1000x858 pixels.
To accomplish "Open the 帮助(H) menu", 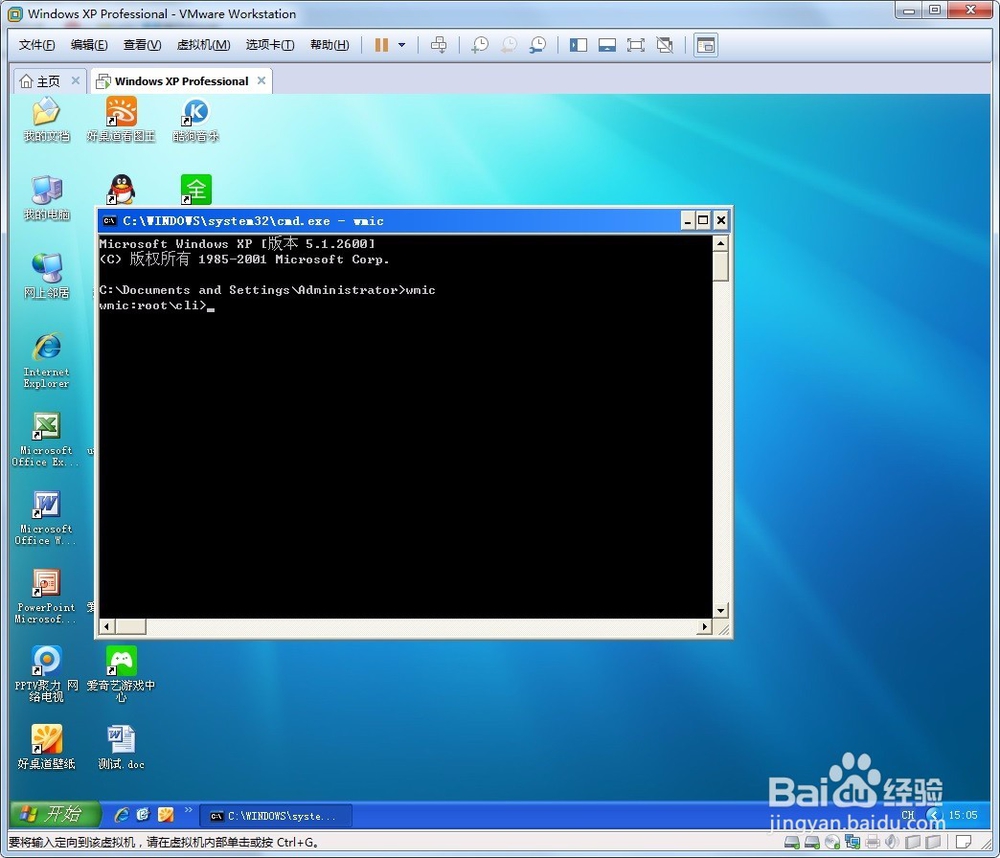I will 330,45.
